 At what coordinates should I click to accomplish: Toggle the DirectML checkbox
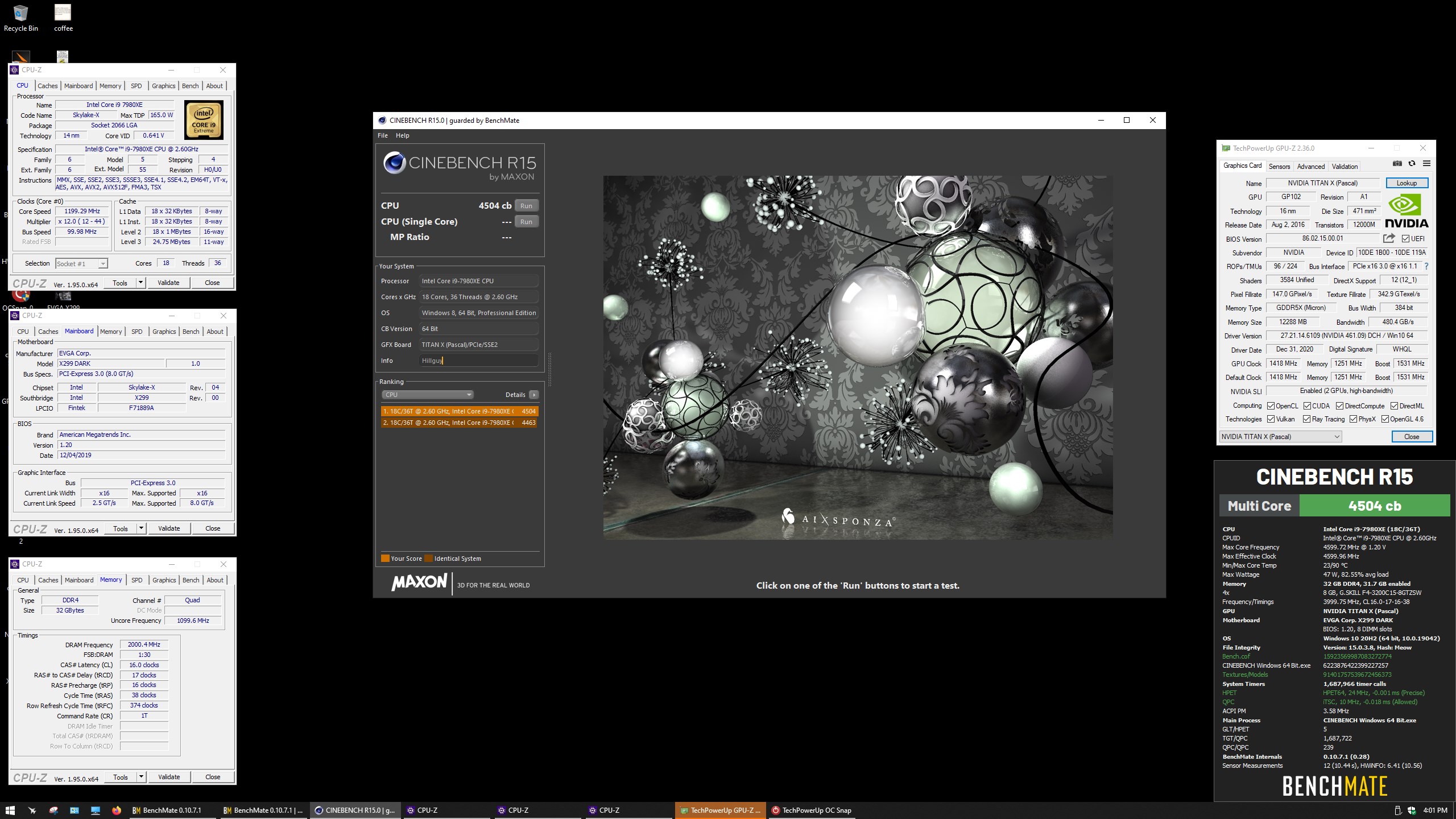tap(1394, 406)
